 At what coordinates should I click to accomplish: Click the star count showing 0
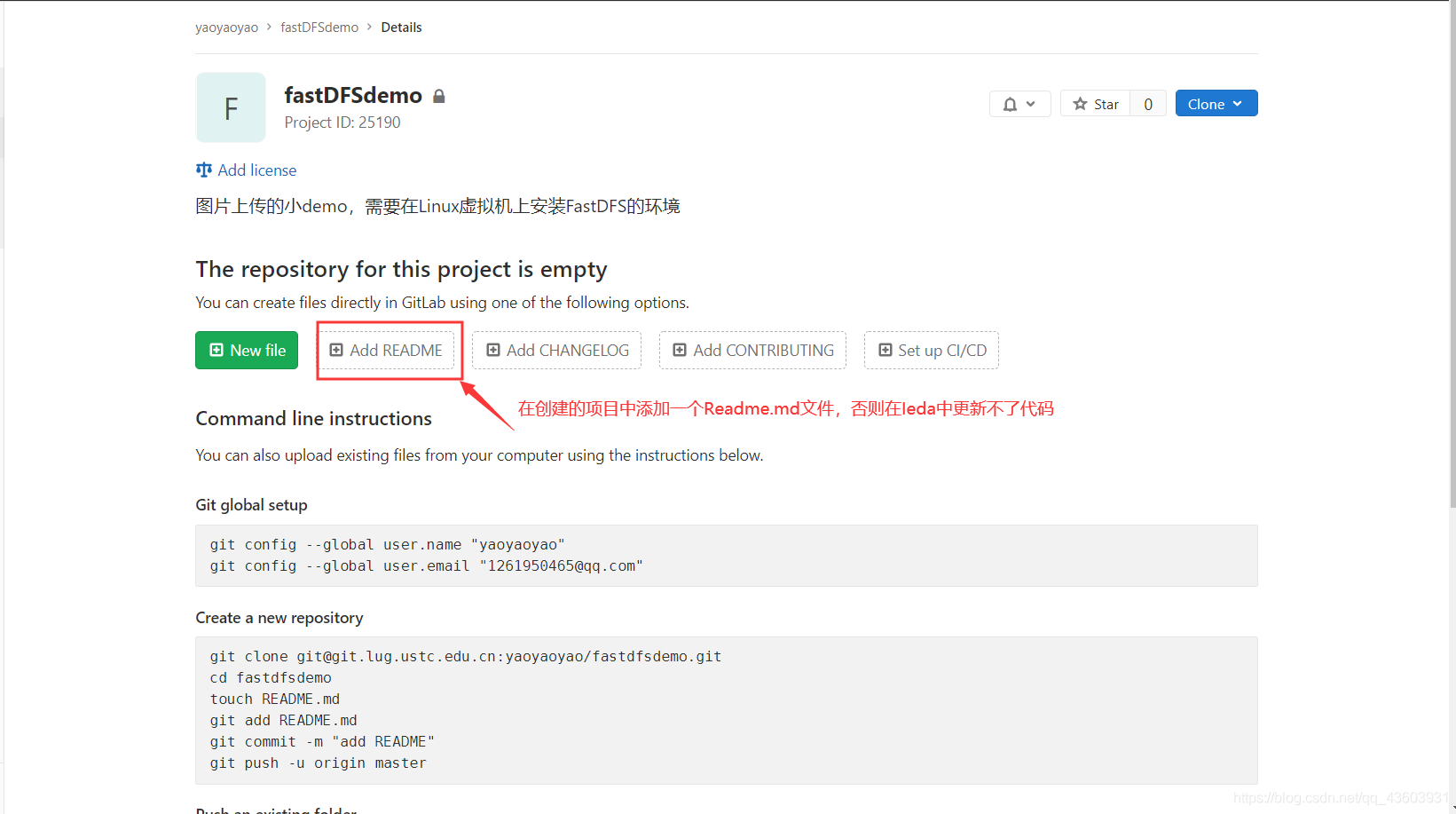1148,104
